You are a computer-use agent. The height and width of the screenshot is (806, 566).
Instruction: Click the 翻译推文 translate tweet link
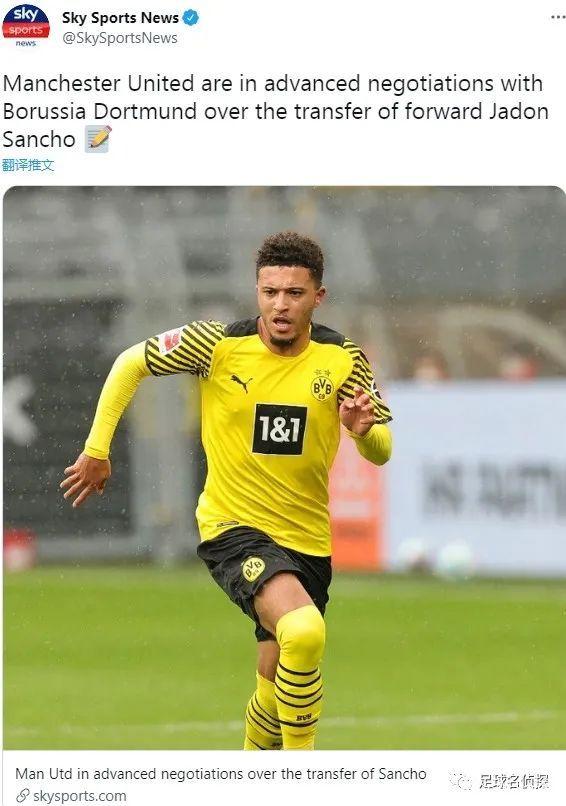(x=28, y=165)
